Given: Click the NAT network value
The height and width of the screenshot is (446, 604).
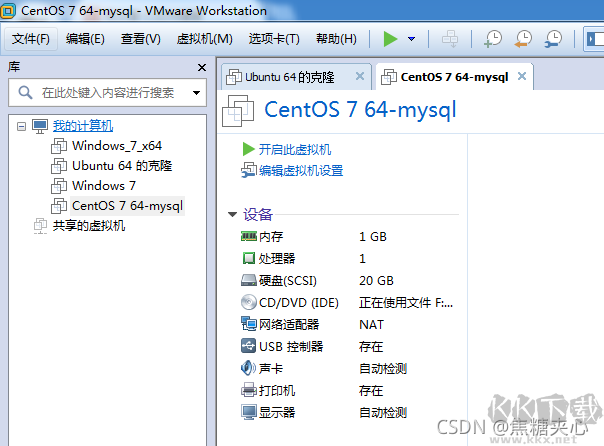Looking at the screenshot, I should [371, 325].
